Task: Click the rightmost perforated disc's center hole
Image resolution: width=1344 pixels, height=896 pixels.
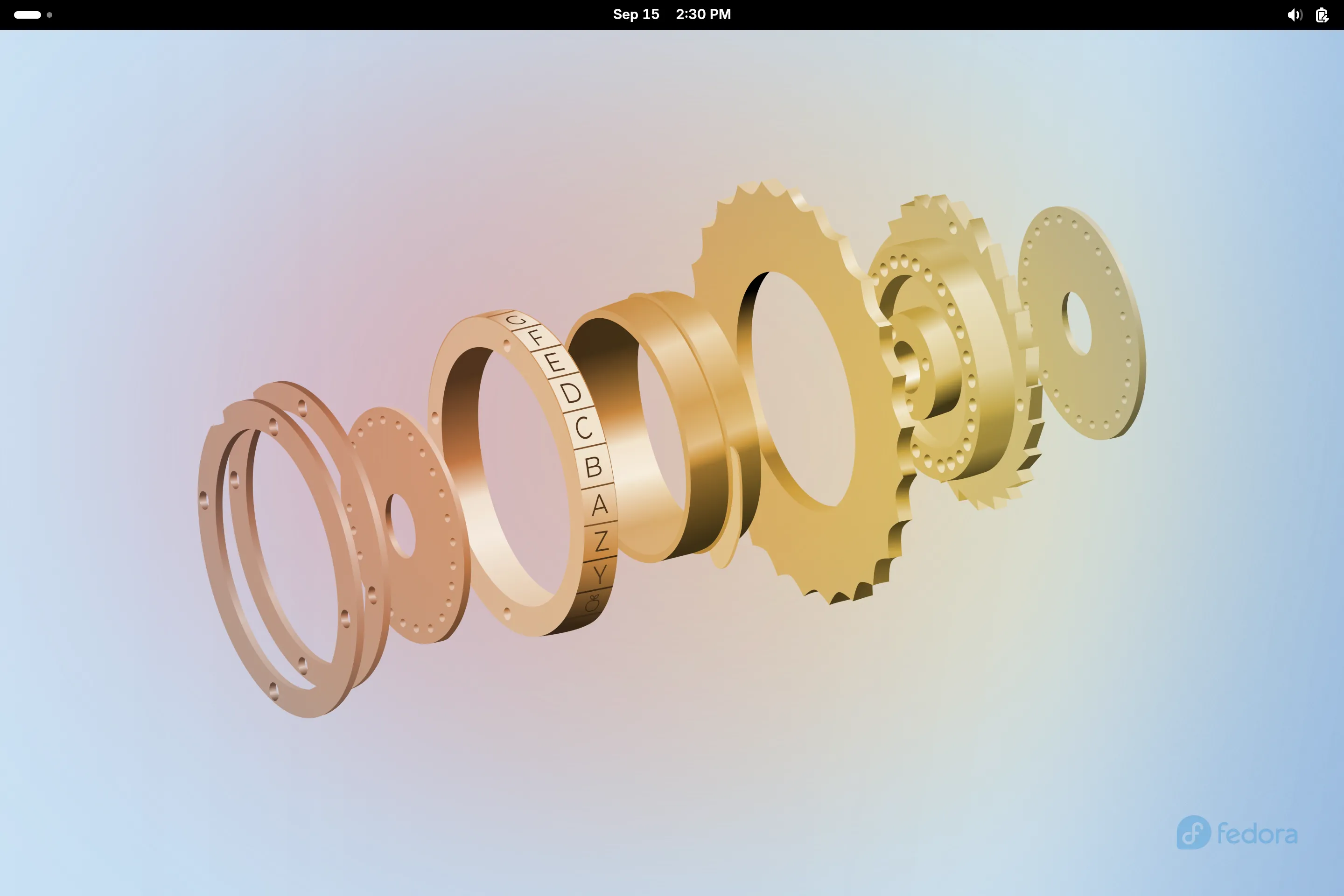Action: click(1077, 323)
